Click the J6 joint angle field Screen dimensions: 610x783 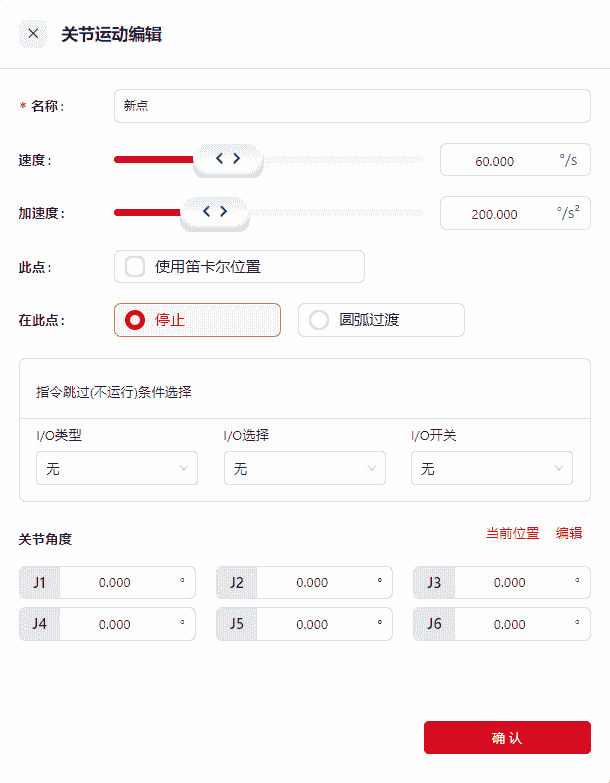[510, 624]
